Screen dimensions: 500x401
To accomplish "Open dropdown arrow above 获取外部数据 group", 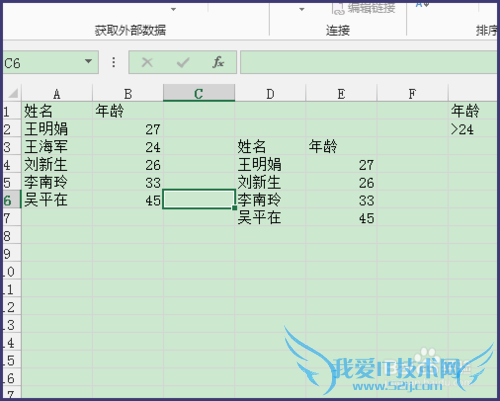I will point(173,9).
